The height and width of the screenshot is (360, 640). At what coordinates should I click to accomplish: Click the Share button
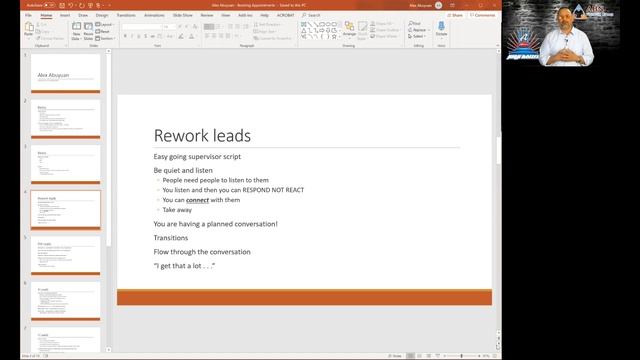click(x=455, y=15)
